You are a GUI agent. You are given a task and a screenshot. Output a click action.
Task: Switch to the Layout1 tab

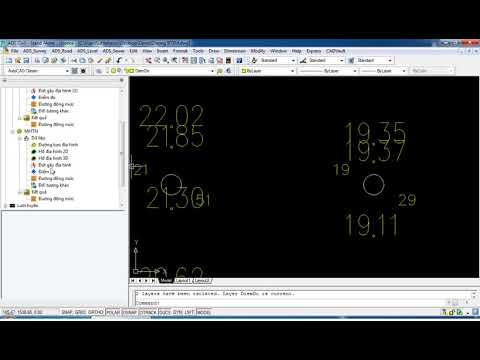coord(183,281)
